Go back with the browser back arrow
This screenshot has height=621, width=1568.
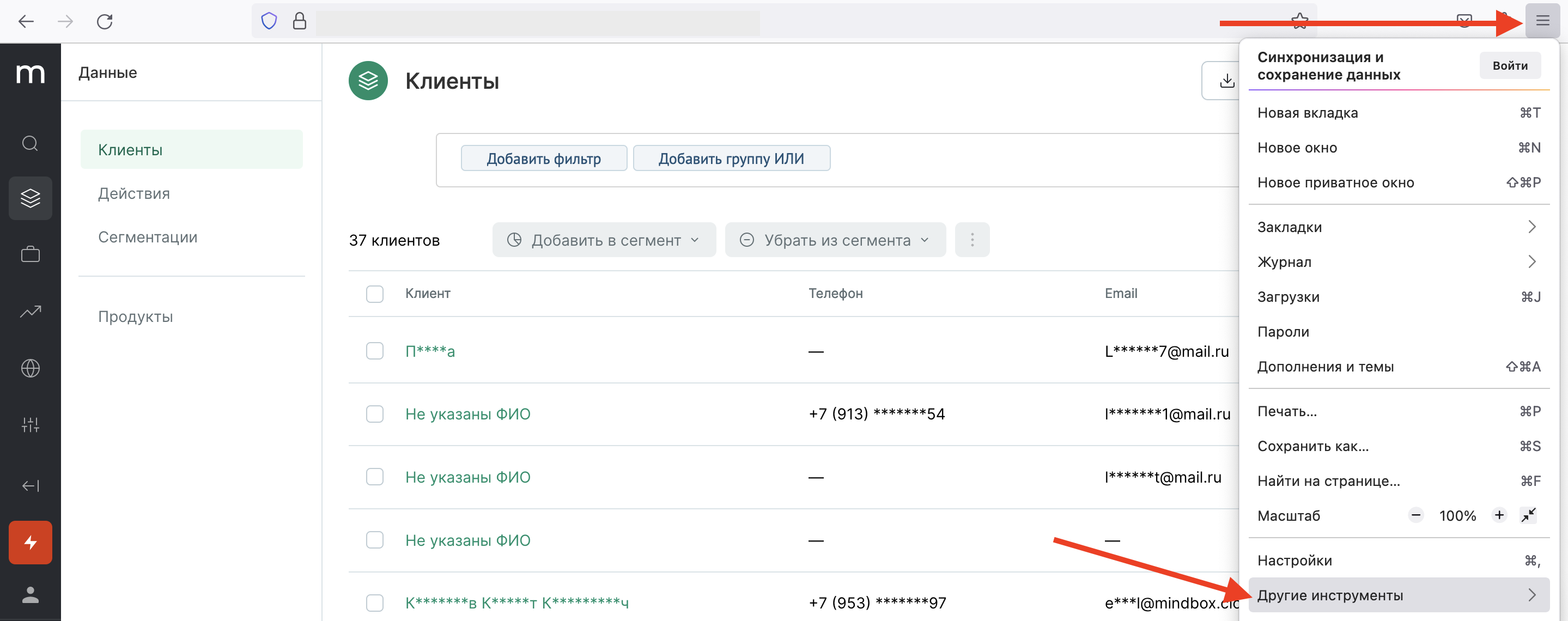(26, 22)
